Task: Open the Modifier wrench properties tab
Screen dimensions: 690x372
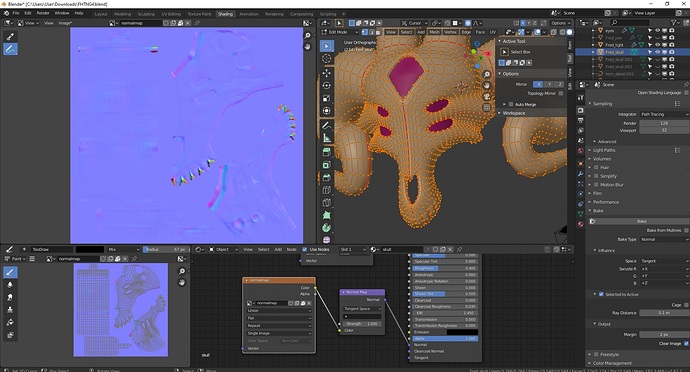Action: coord(580,173)
